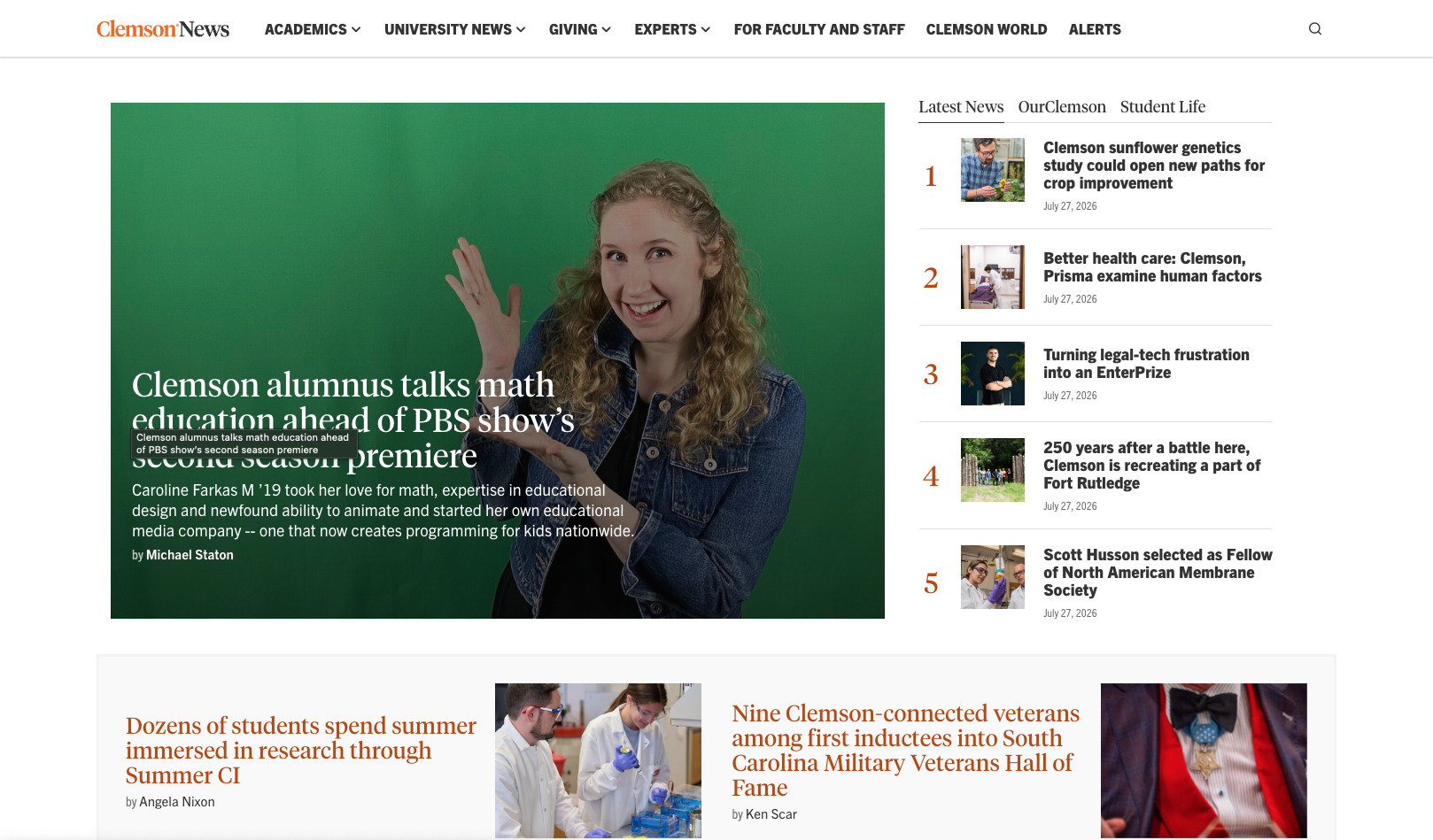
Task: Open the EnterPrize article thumbnail
Action: [x=993, y=374]
